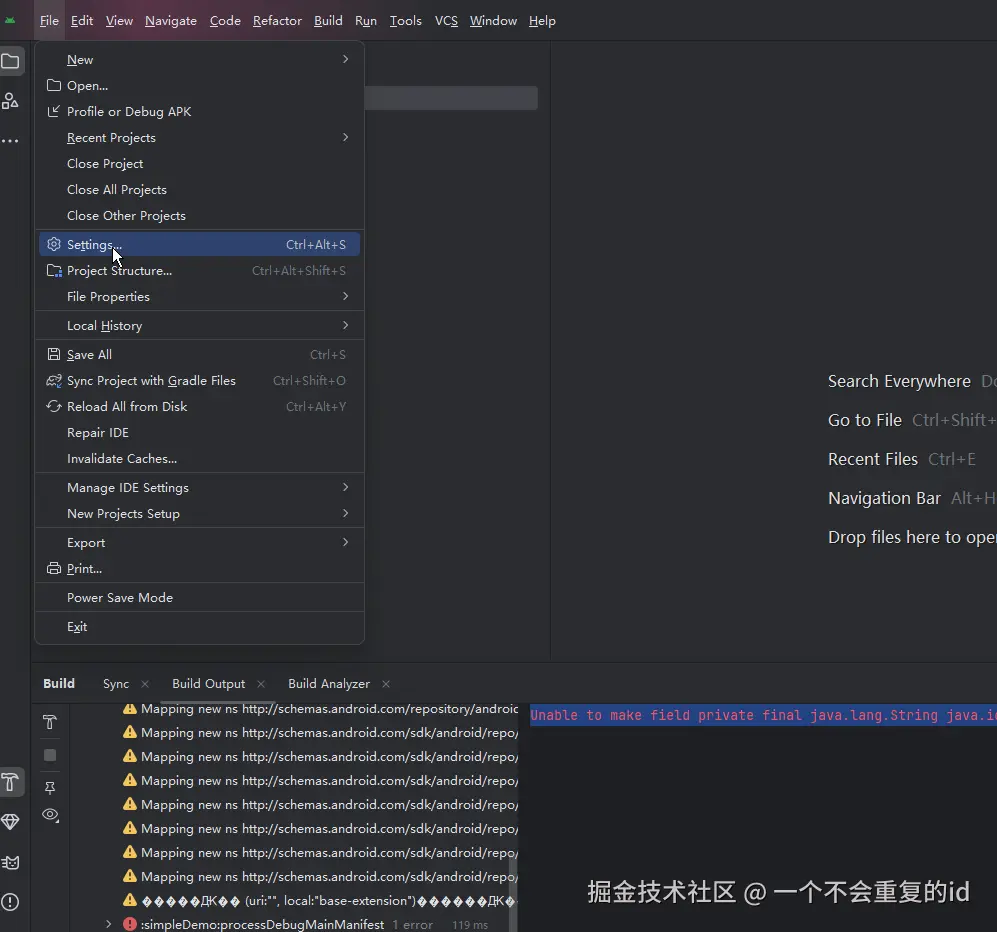Image resolution: width=997 pixels, height=932 pixels.
Task: Switch to the Sync tab
Action: [116, 684]
